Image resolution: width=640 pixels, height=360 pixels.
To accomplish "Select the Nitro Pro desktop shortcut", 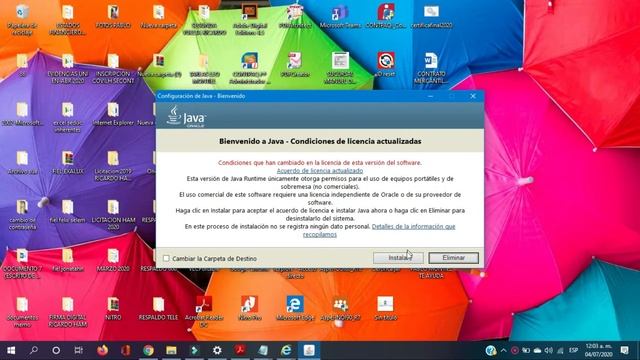I will [249, 309].
